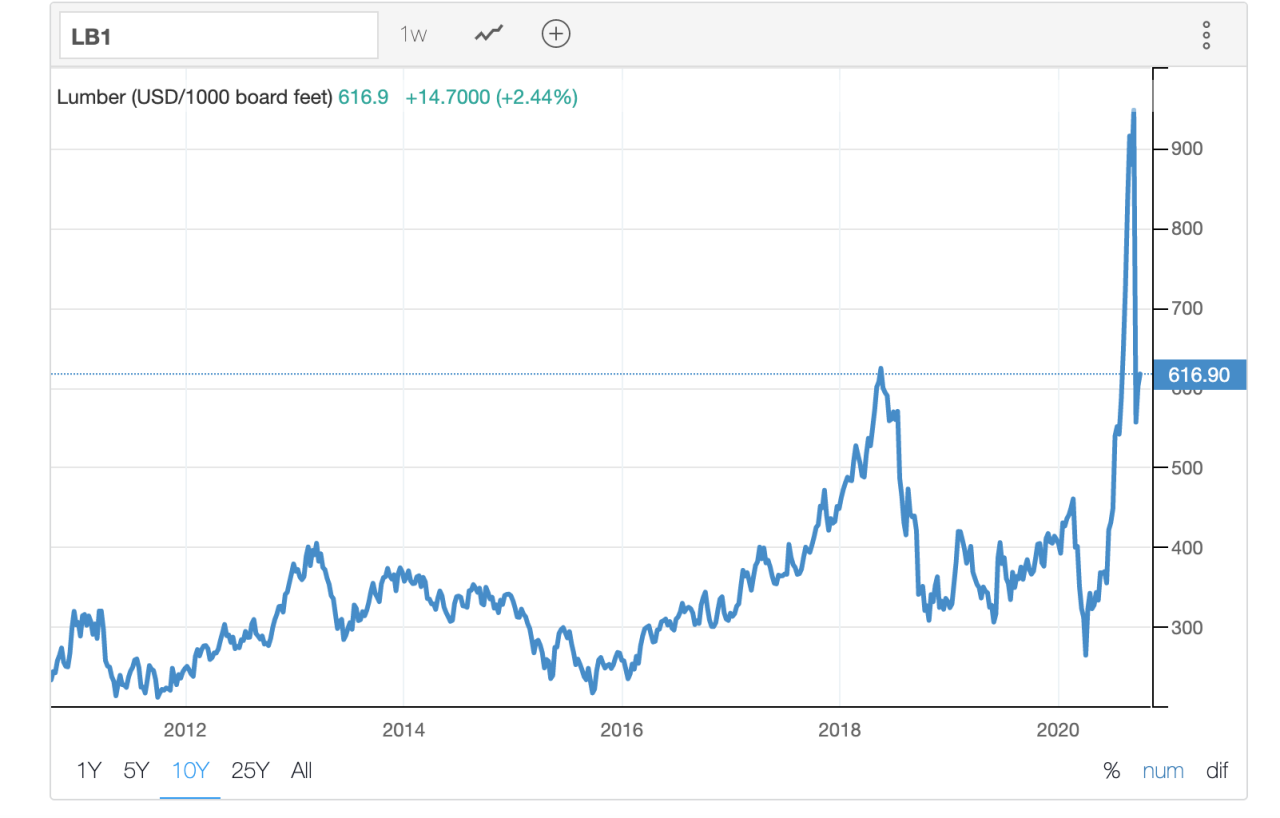Click the 2020 x-axis label
Viewport: 1280px width, 818px height.
click(x=1058, y=729)
